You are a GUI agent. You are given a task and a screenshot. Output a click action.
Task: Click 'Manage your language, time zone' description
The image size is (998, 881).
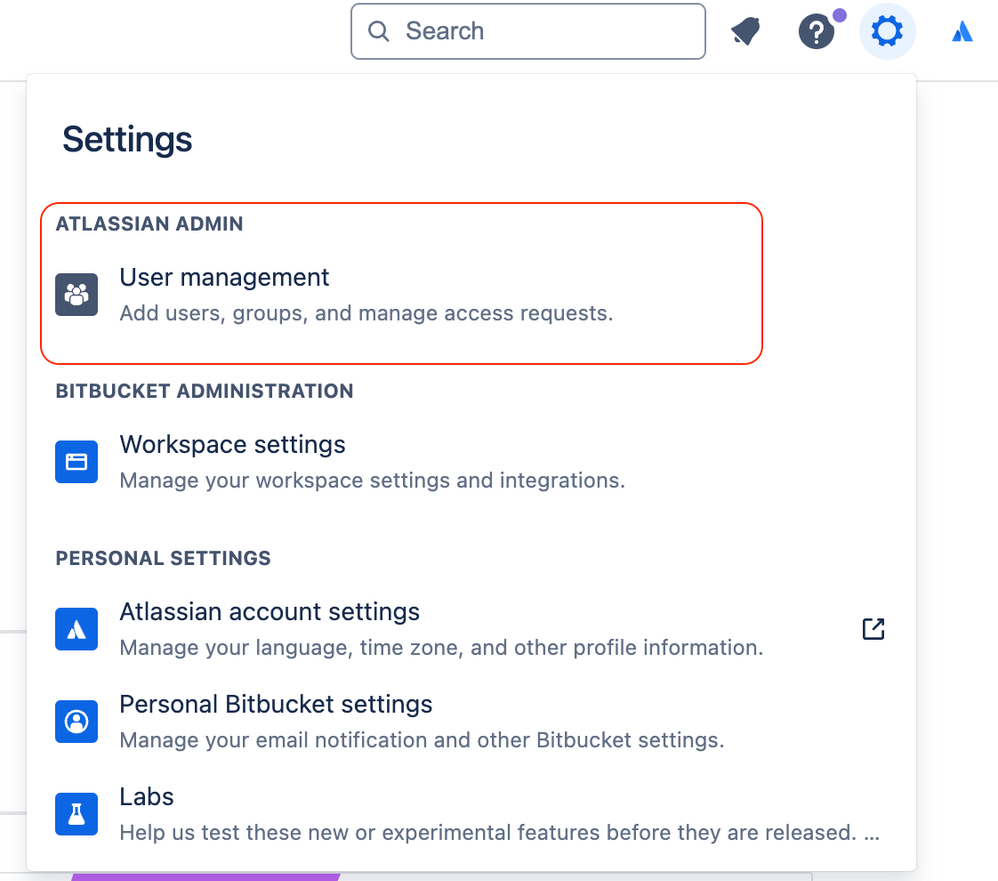click(441, 647)
